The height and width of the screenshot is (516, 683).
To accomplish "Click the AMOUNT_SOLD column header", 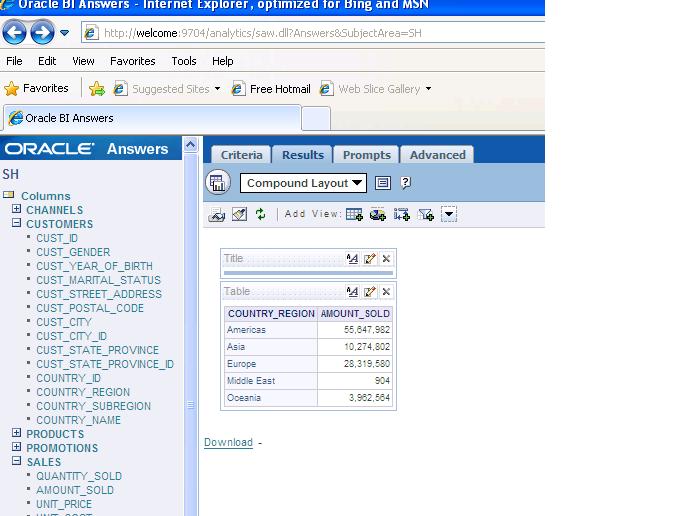I will [355, 314].
